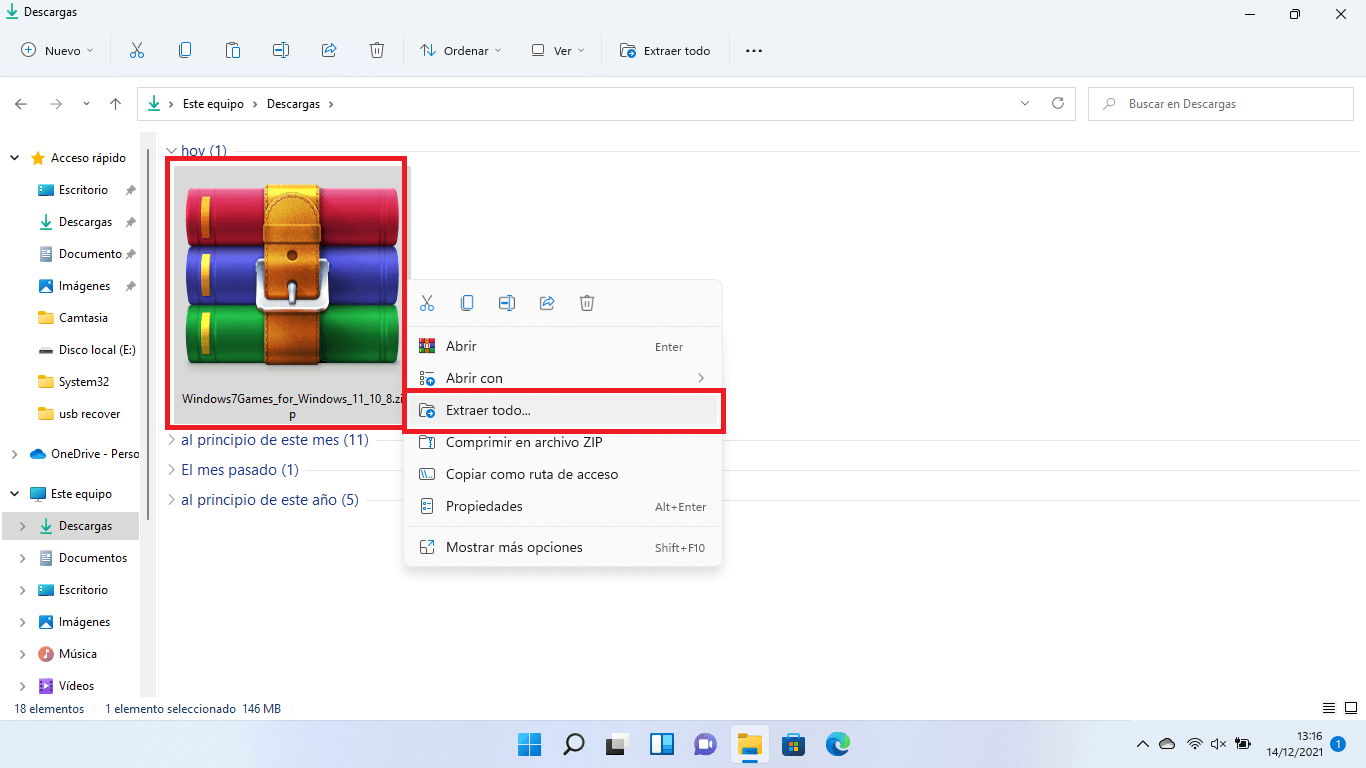The image size is (1366, 768).
Task: Open the Ver view dropdown
Action: pos(558,50)
